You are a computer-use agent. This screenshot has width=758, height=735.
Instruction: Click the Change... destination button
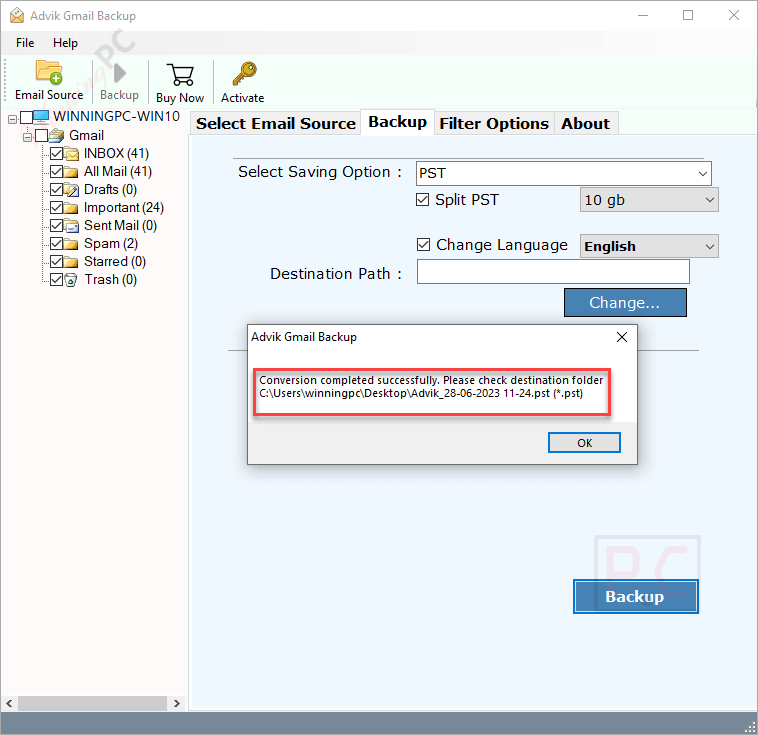pyautogui.click(x=625, y=303)
